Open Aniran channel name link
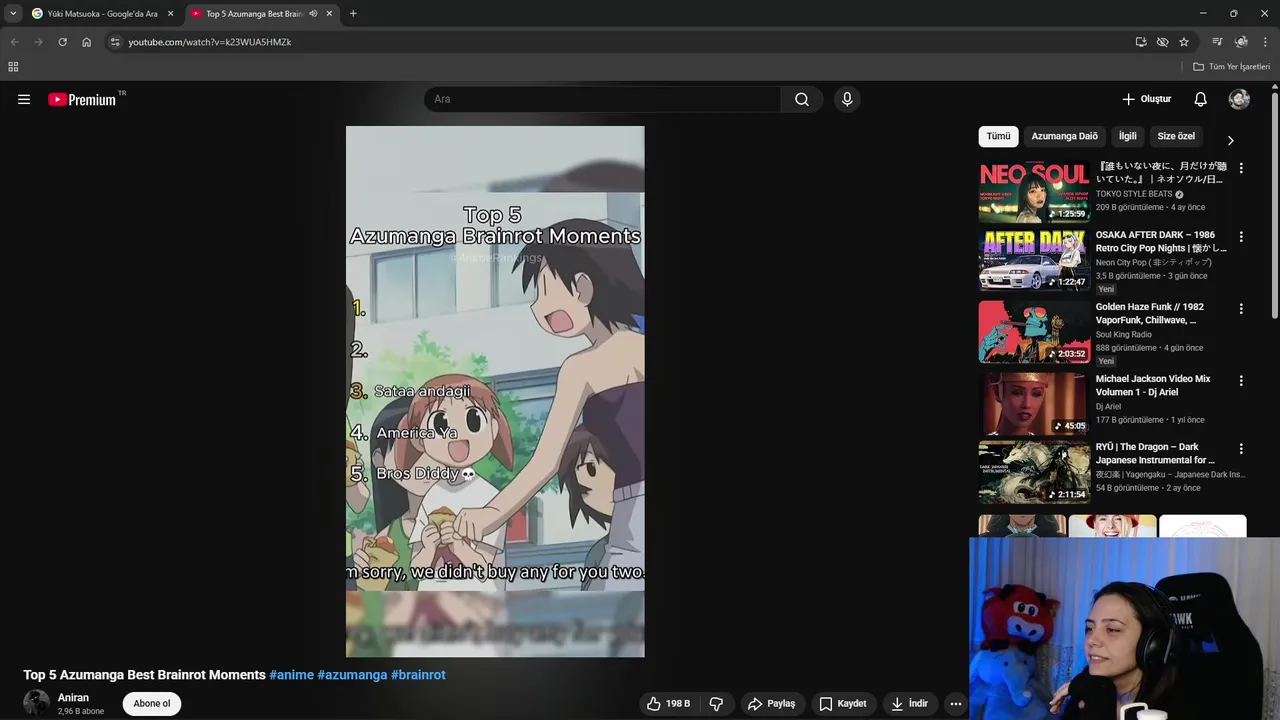The height and width of the screenshot is (720, 1280). point(73,698)
